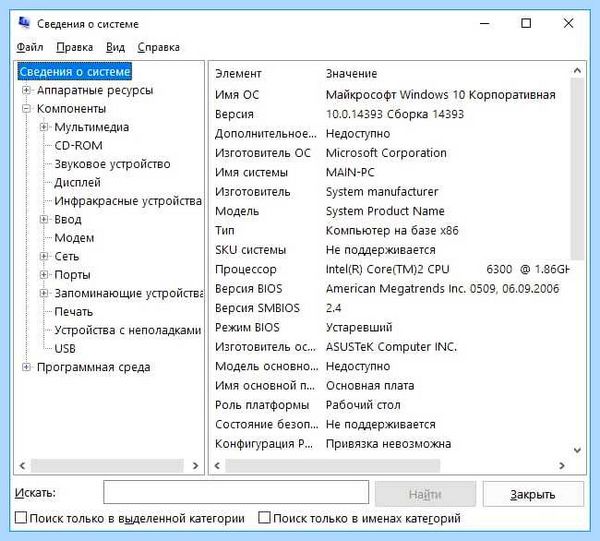Click details pane scroll up arrow
This screenshot has width=600, height=541.
click(577, 70)
